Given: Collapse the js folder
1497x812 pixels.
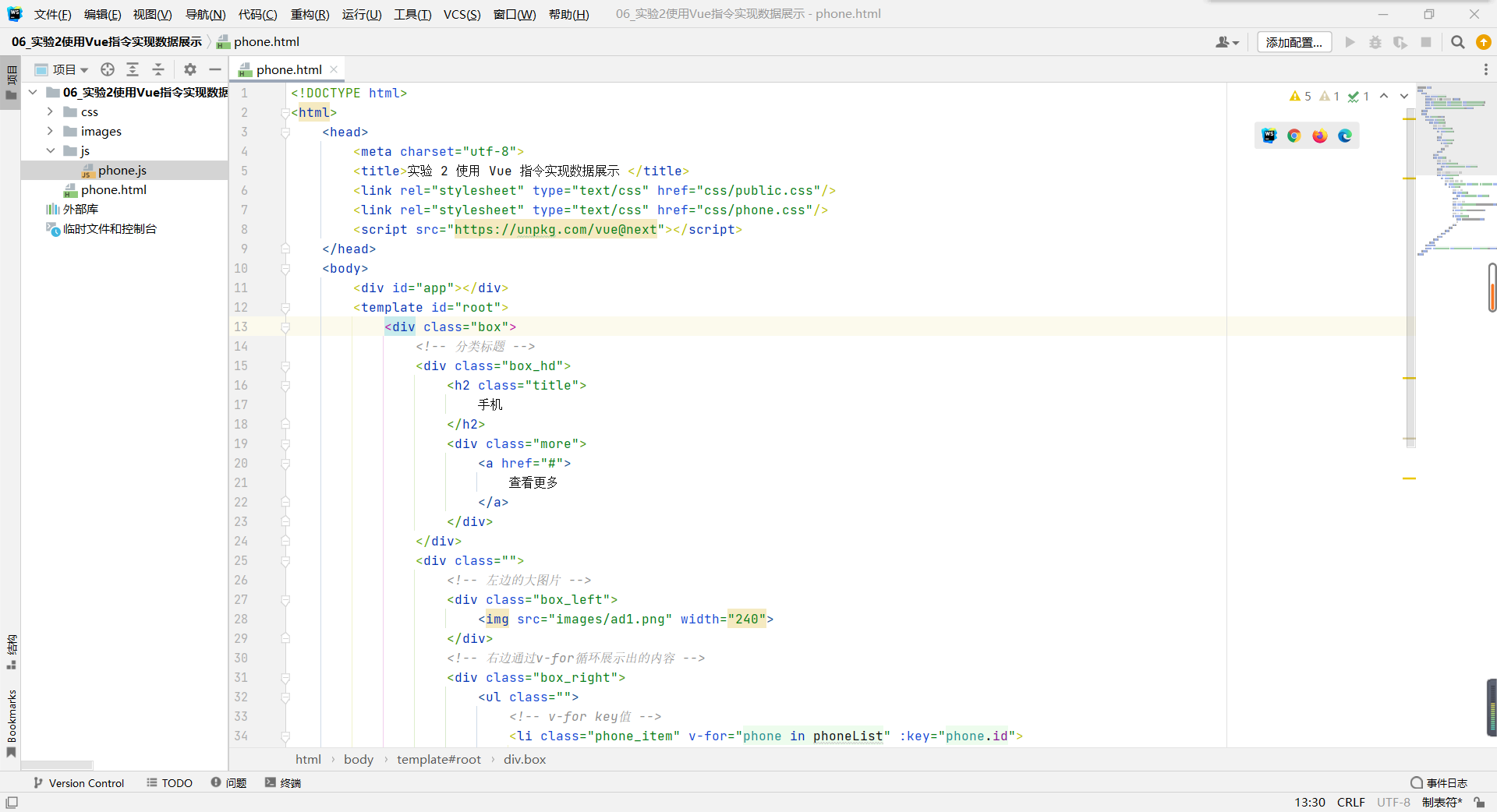Looking at the screenshot, I should [50, 150].
